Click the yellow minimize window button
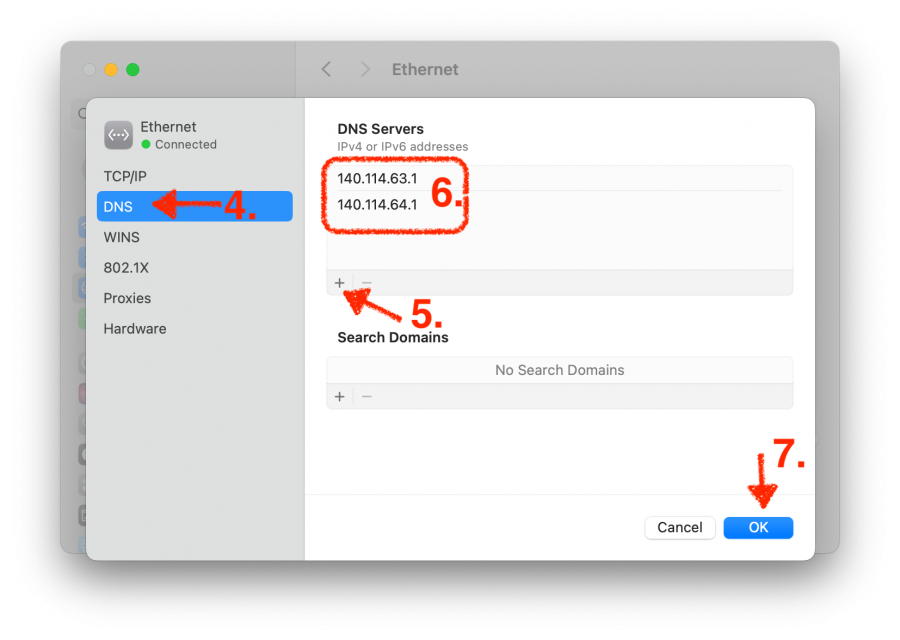This screenshot has height=640, width=900. [x=111, y=70]
